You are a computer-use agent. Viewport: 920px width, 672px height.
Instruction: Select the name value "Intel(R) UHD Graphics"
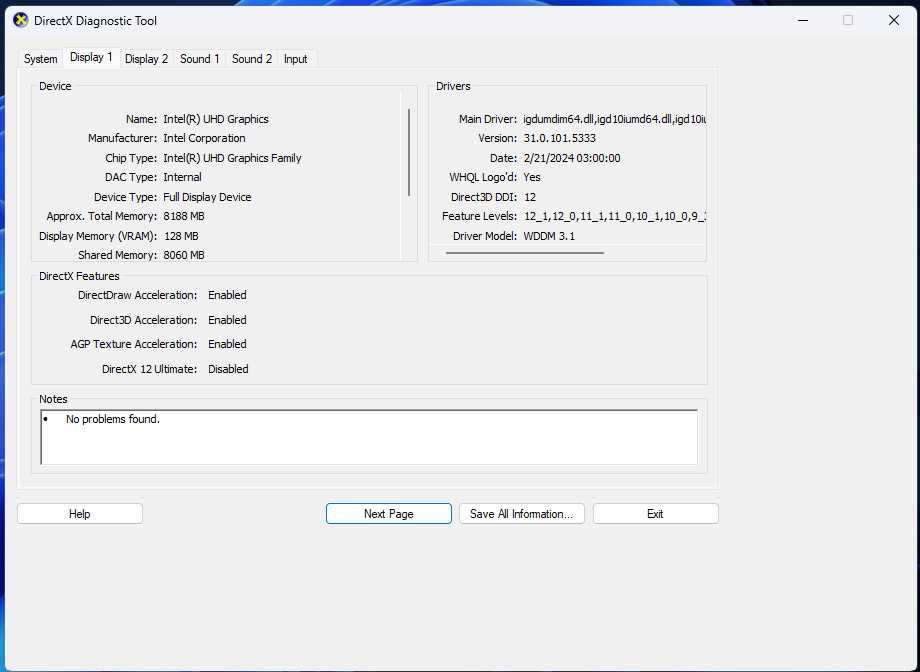[x=216, y=119]
